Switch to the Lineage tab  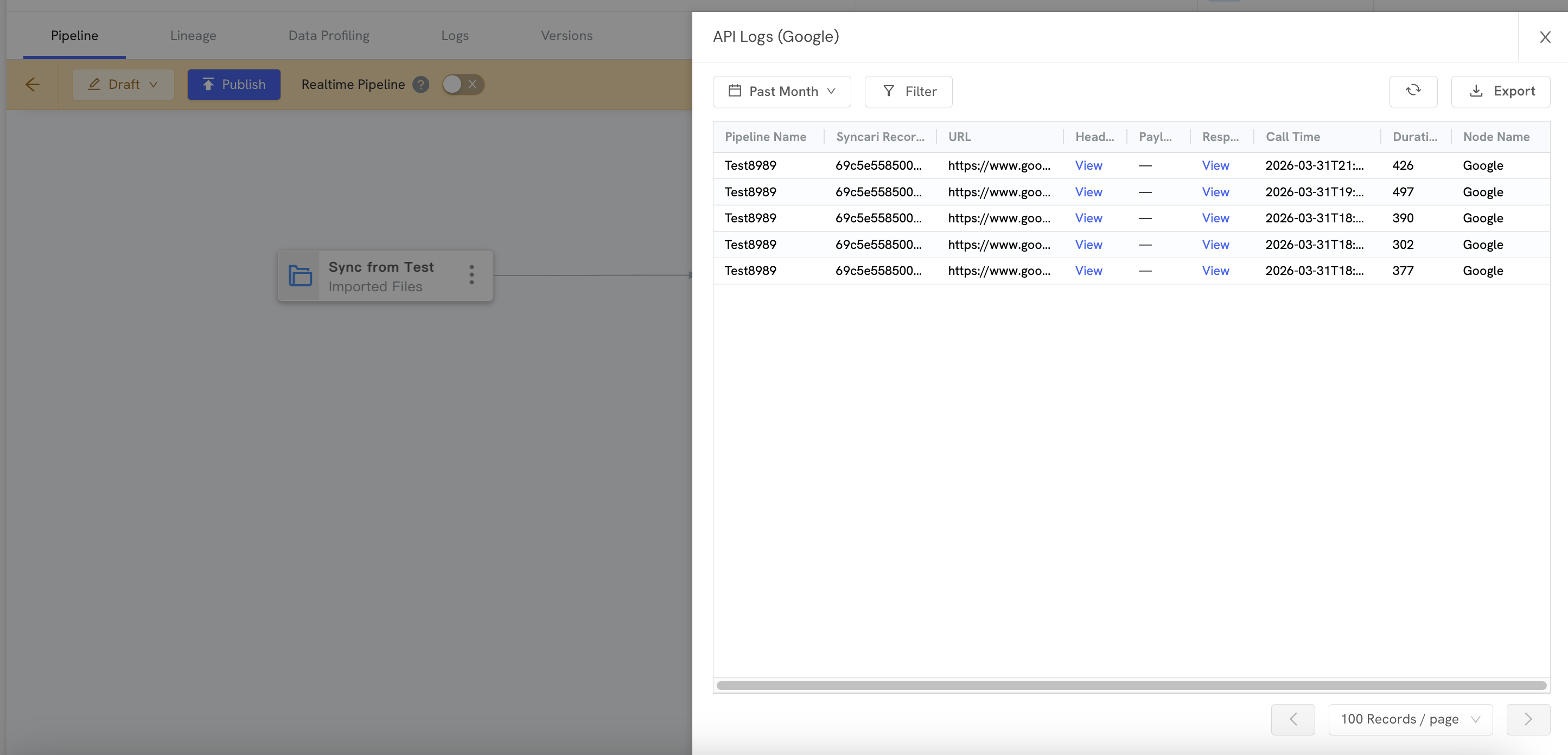coord(193,36)
